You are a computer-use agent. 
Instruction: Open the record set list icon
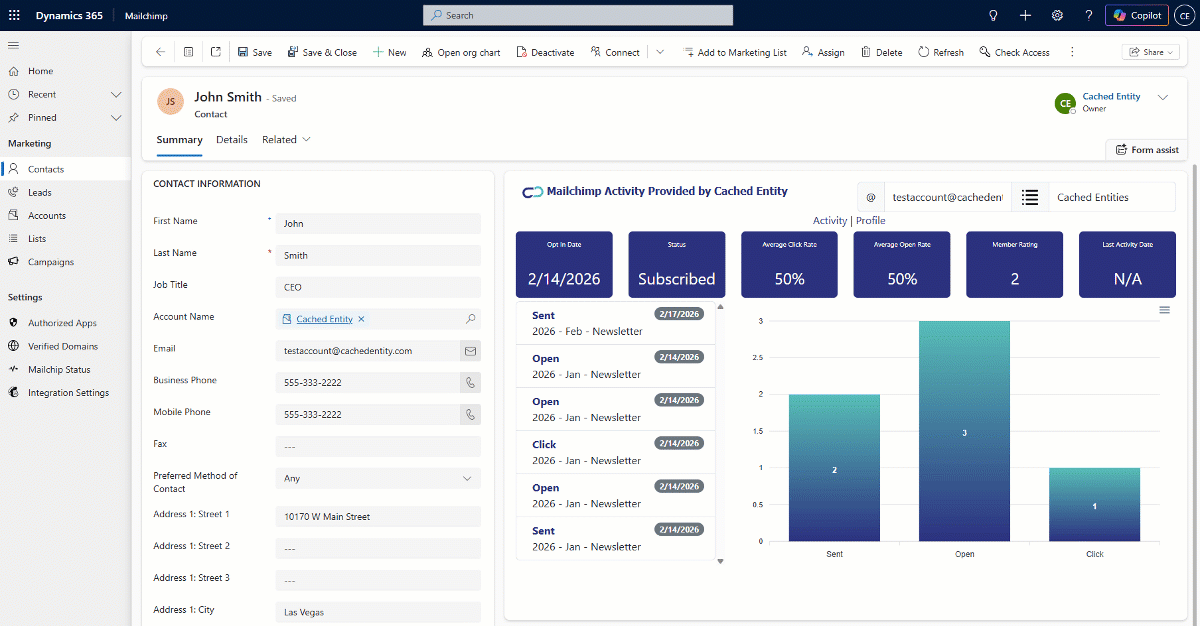[188, 52]
